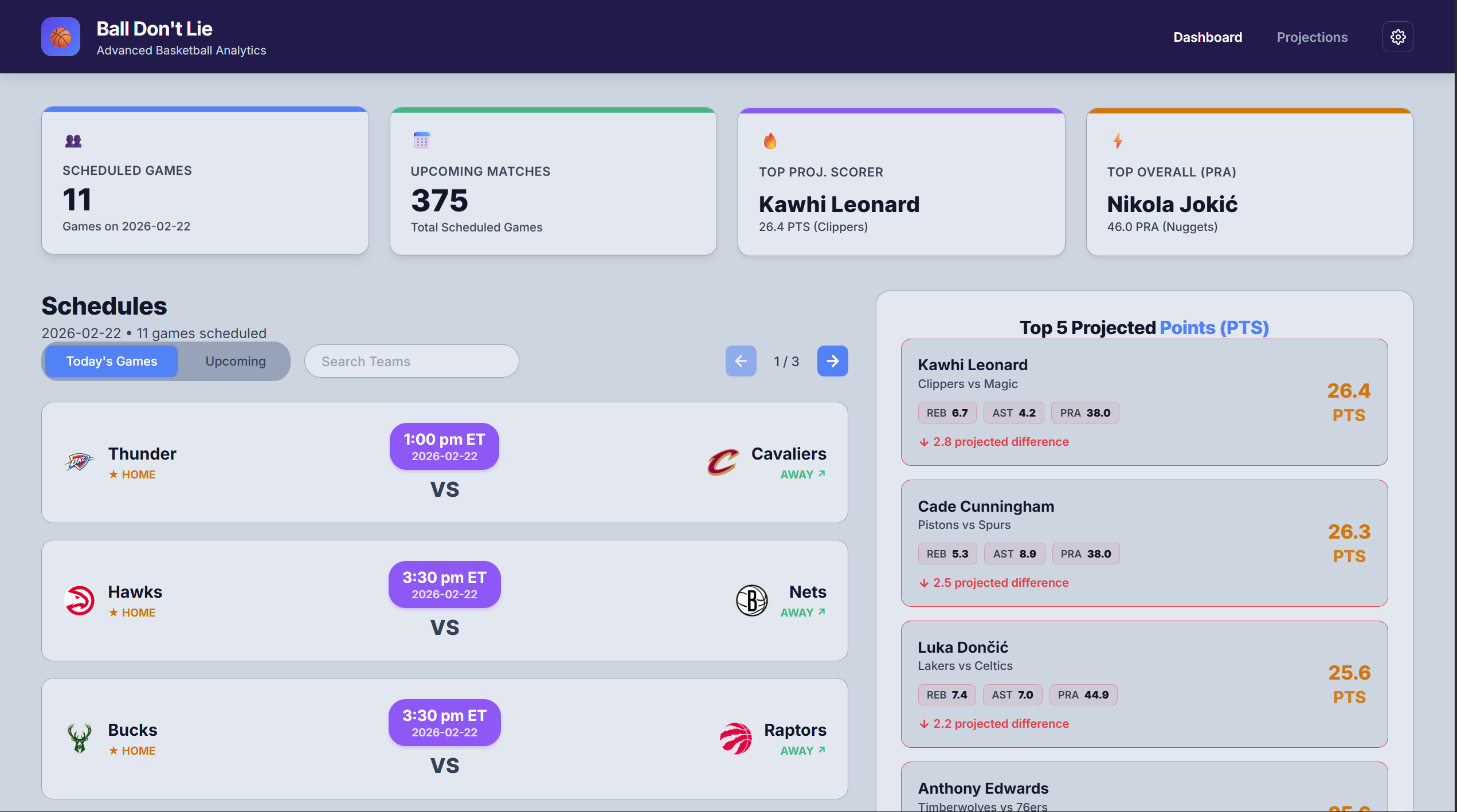Click the Raptors team logo
Screen dimensions: 1457x812
pos(735,738)
